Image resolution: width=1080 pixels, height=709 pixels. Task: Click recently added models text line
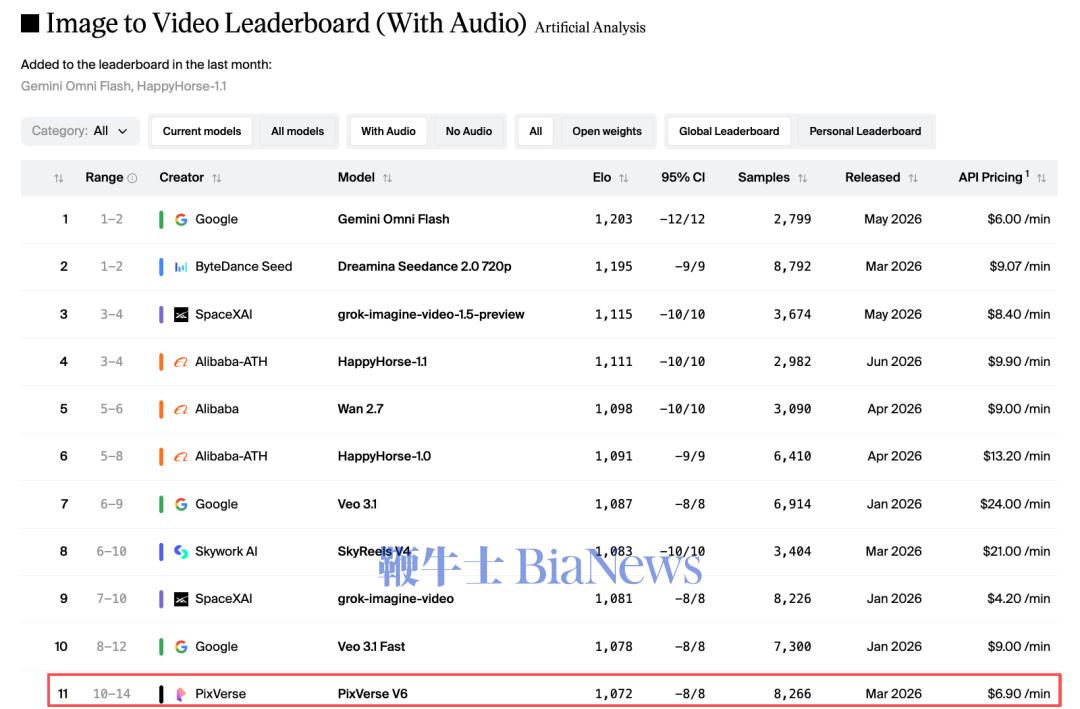(x=123, y=86)
